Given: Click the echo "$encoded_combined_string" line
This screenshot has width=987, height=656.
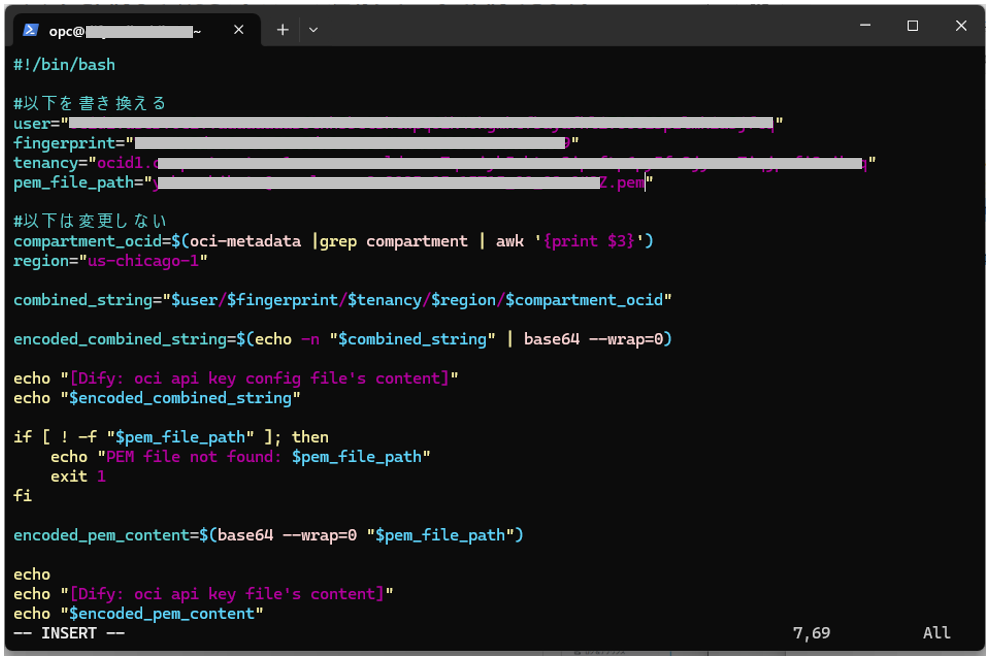Looking at the screenshot, I should click(x=157, y=398).
